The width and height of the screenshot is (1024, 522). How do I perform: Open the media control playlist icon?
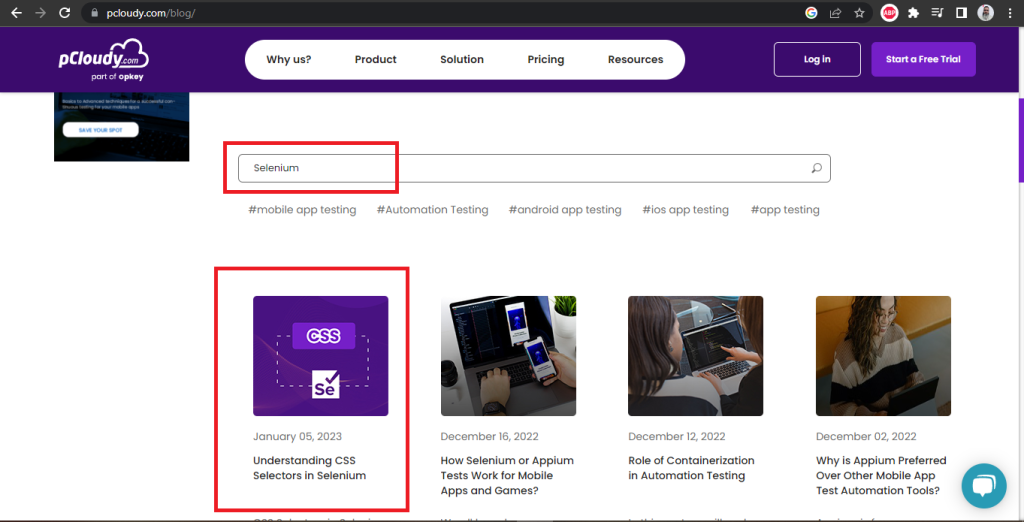pyautogui.click(x=937, y=13)
